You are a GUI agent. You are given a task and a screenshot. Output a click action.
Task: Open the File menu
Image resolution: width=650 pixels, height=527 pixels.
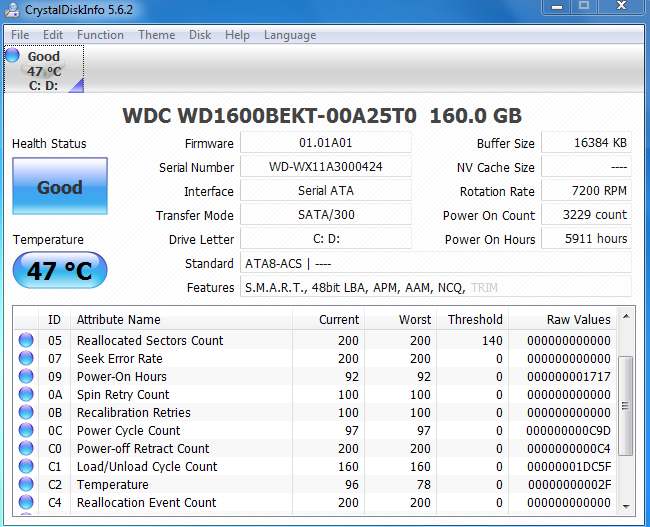tap(20, 35)
